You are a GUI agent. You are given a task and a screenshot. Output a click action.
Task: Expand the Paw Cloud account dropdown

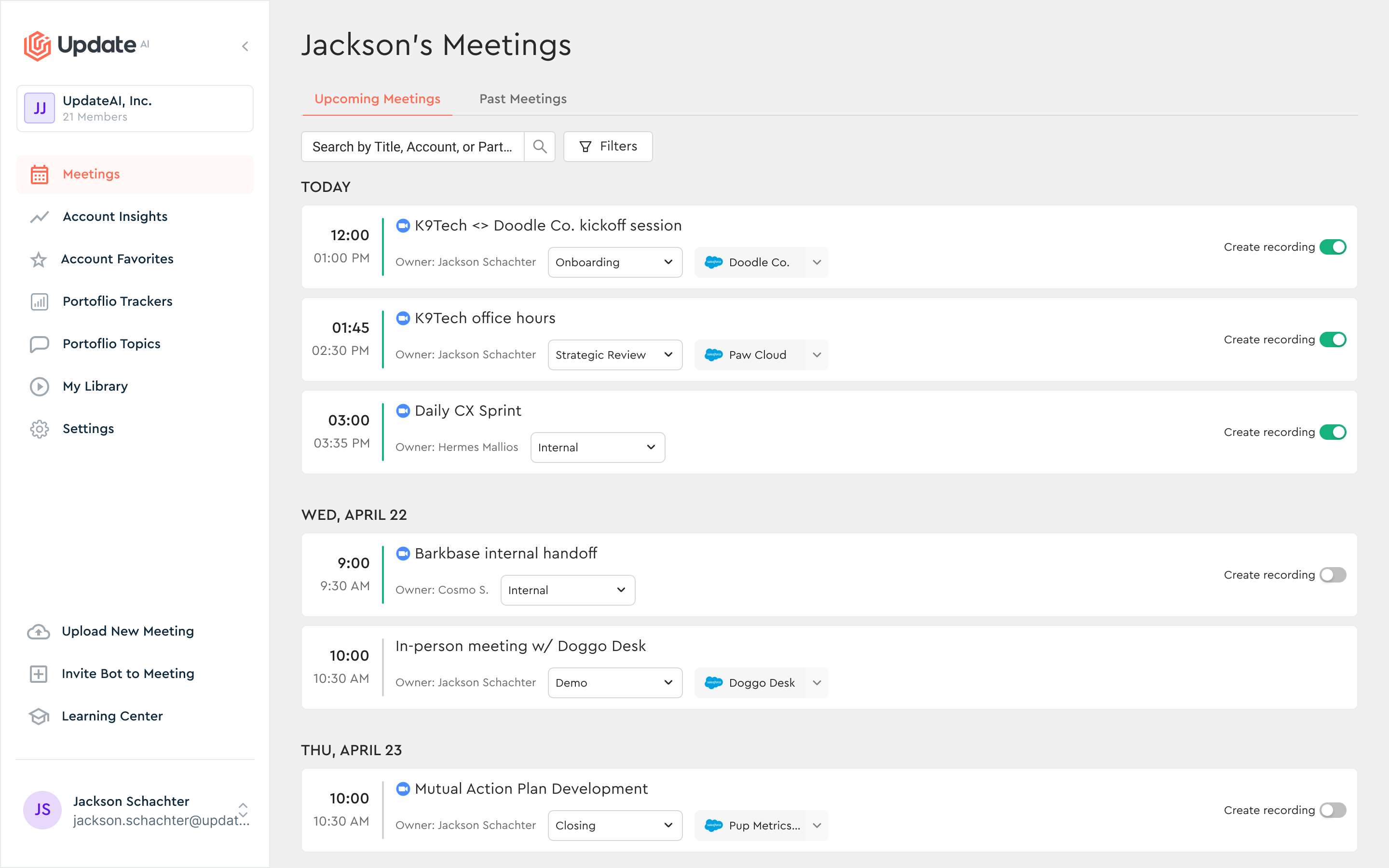[x=816, y=355]
